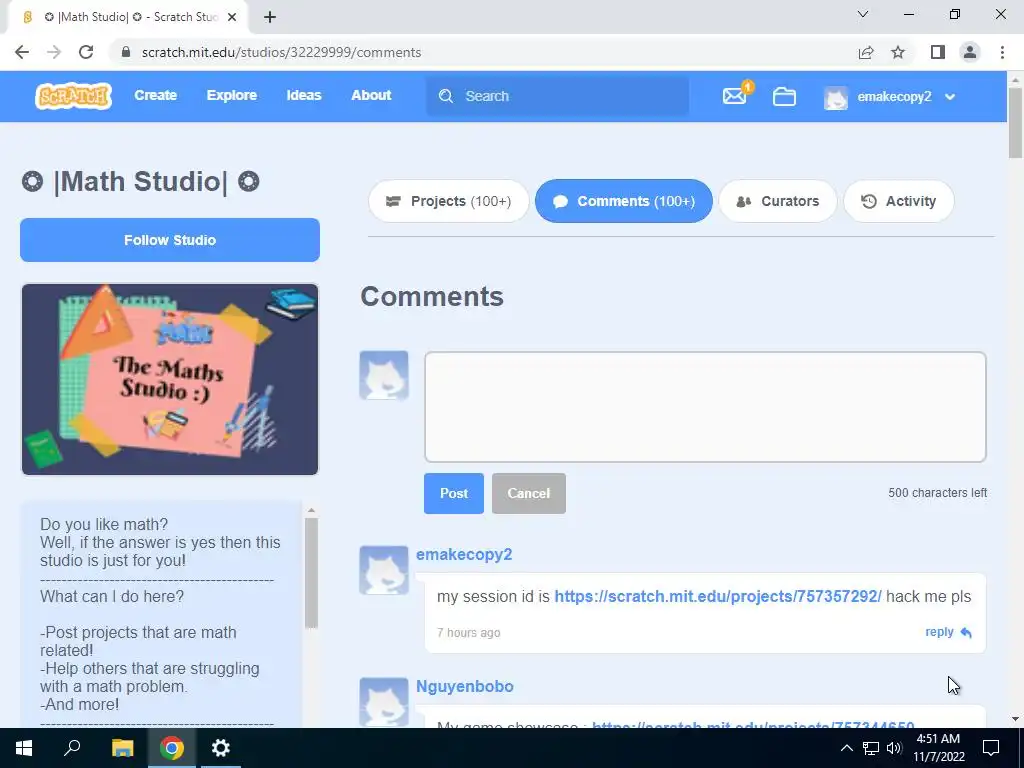1024x768 pixels.
Task: Click the Follow Studio button
Action: pos(170,240)
